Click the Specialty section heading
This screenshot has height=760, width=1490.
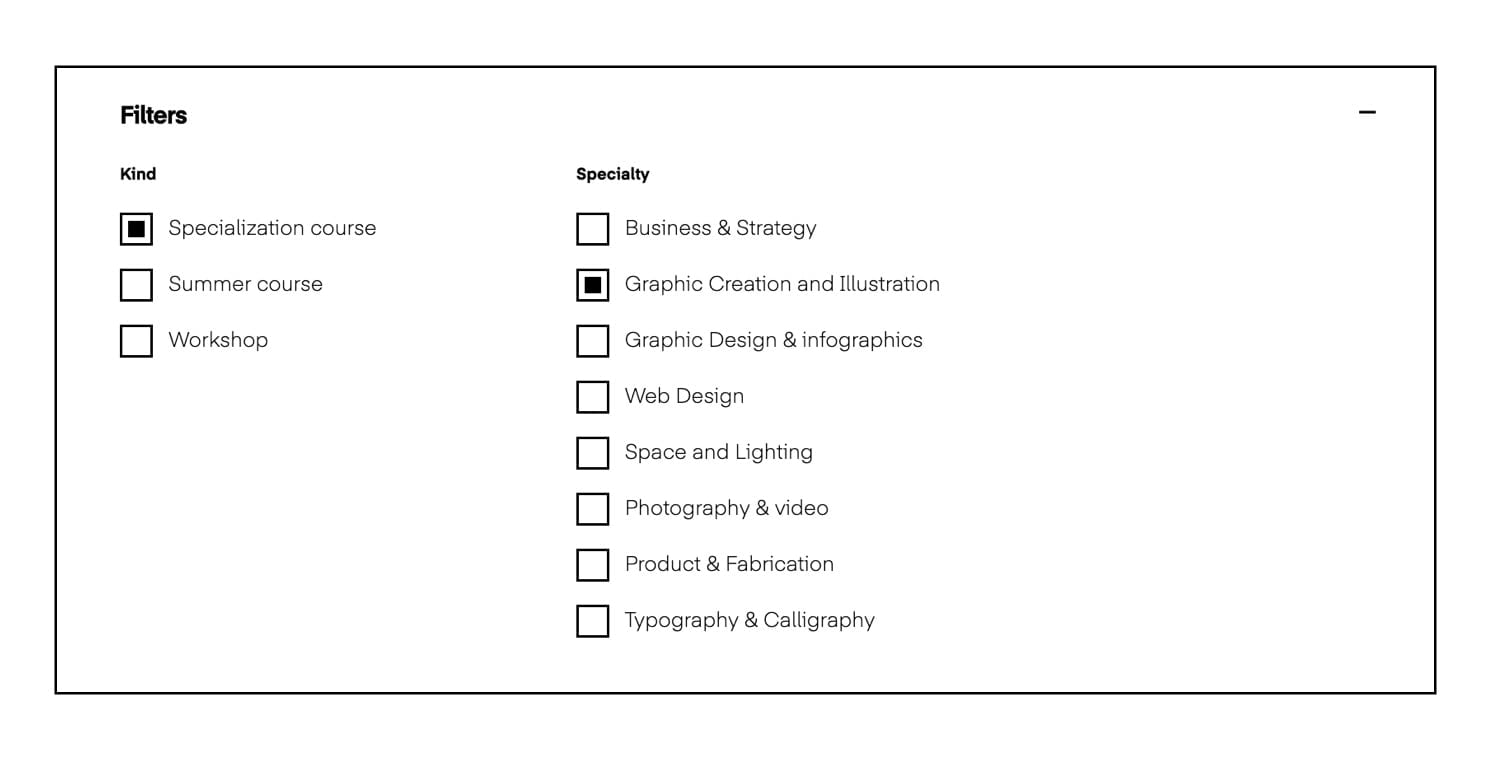[612, 174]
